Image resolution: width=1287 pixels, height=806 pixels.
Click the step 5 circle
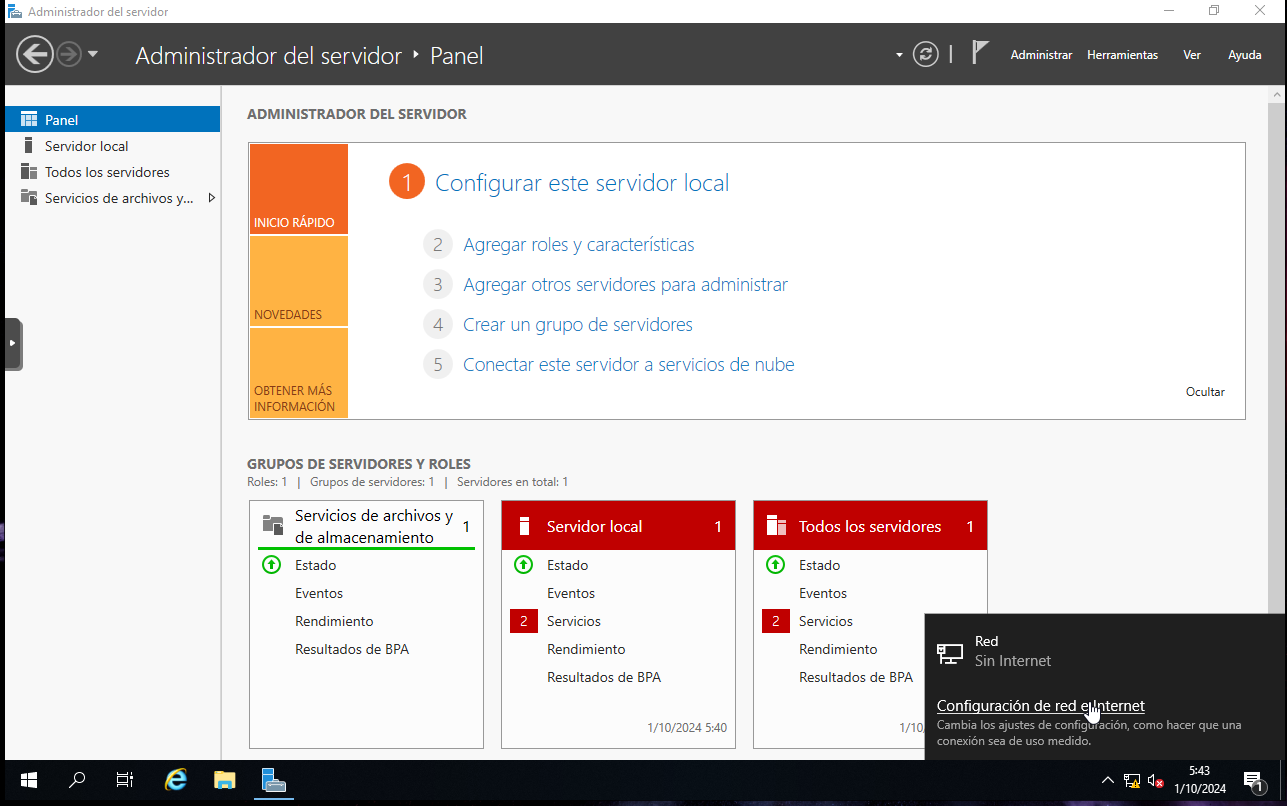(437, 365)
